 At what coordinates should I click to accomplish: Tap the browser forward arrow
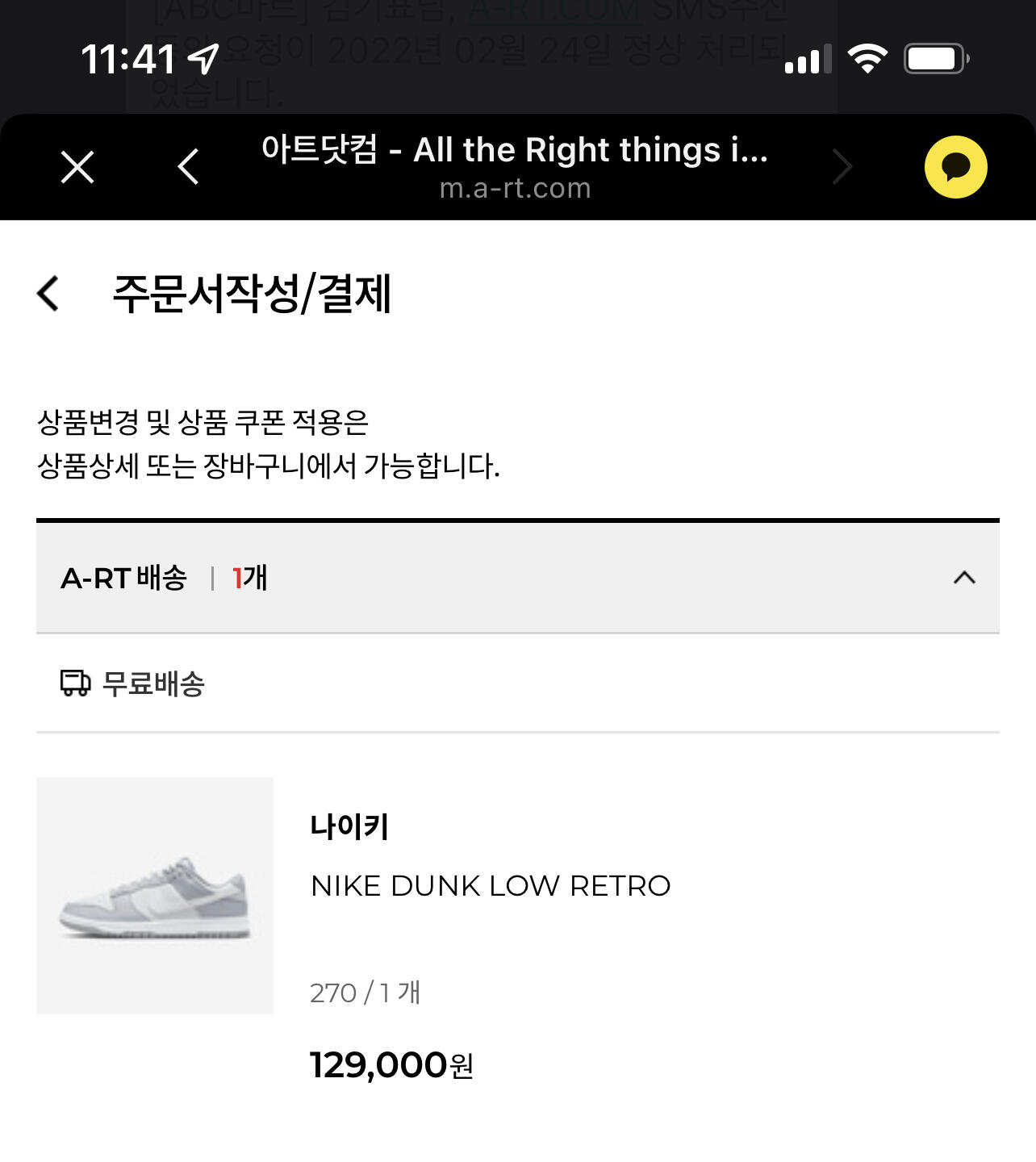point(842,167)
